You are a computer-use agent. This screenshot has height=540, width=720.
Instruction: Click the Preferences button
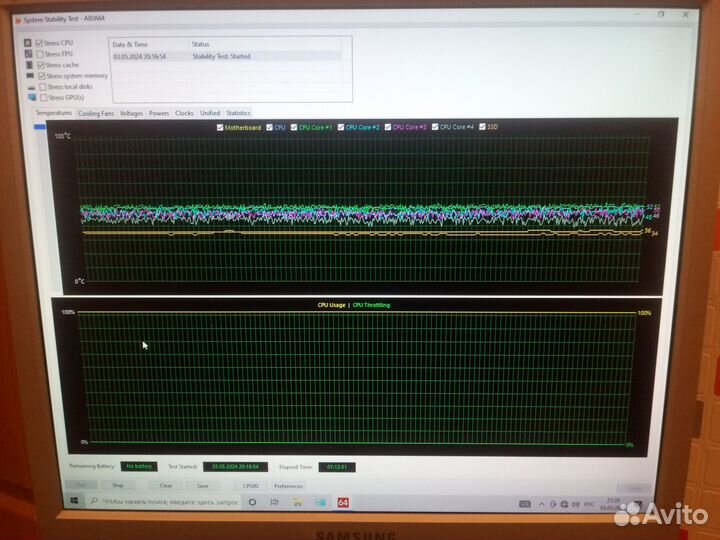288,486
